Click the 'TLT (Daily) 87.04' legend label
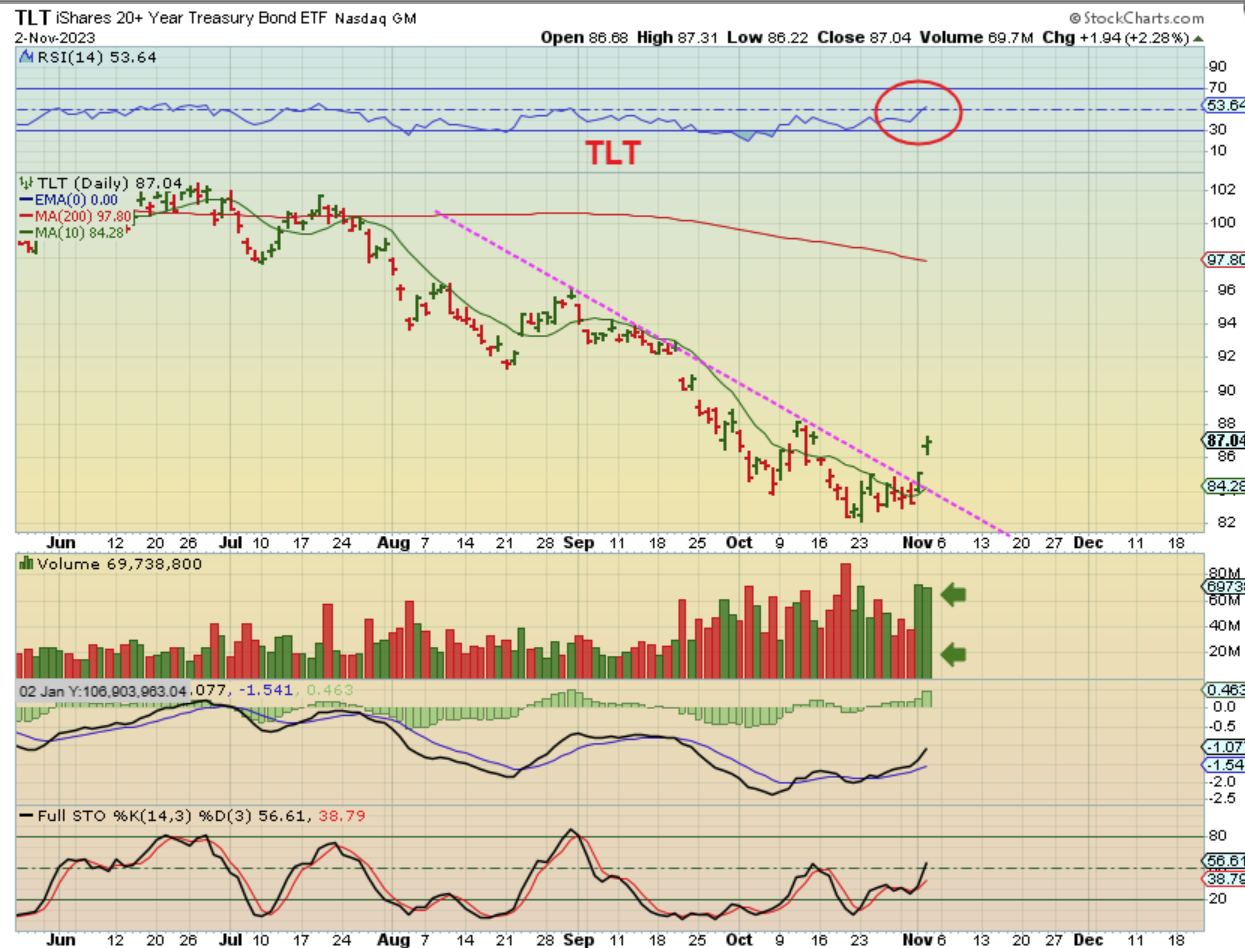This screenshot has height=948, width=1245. point(109,184)
